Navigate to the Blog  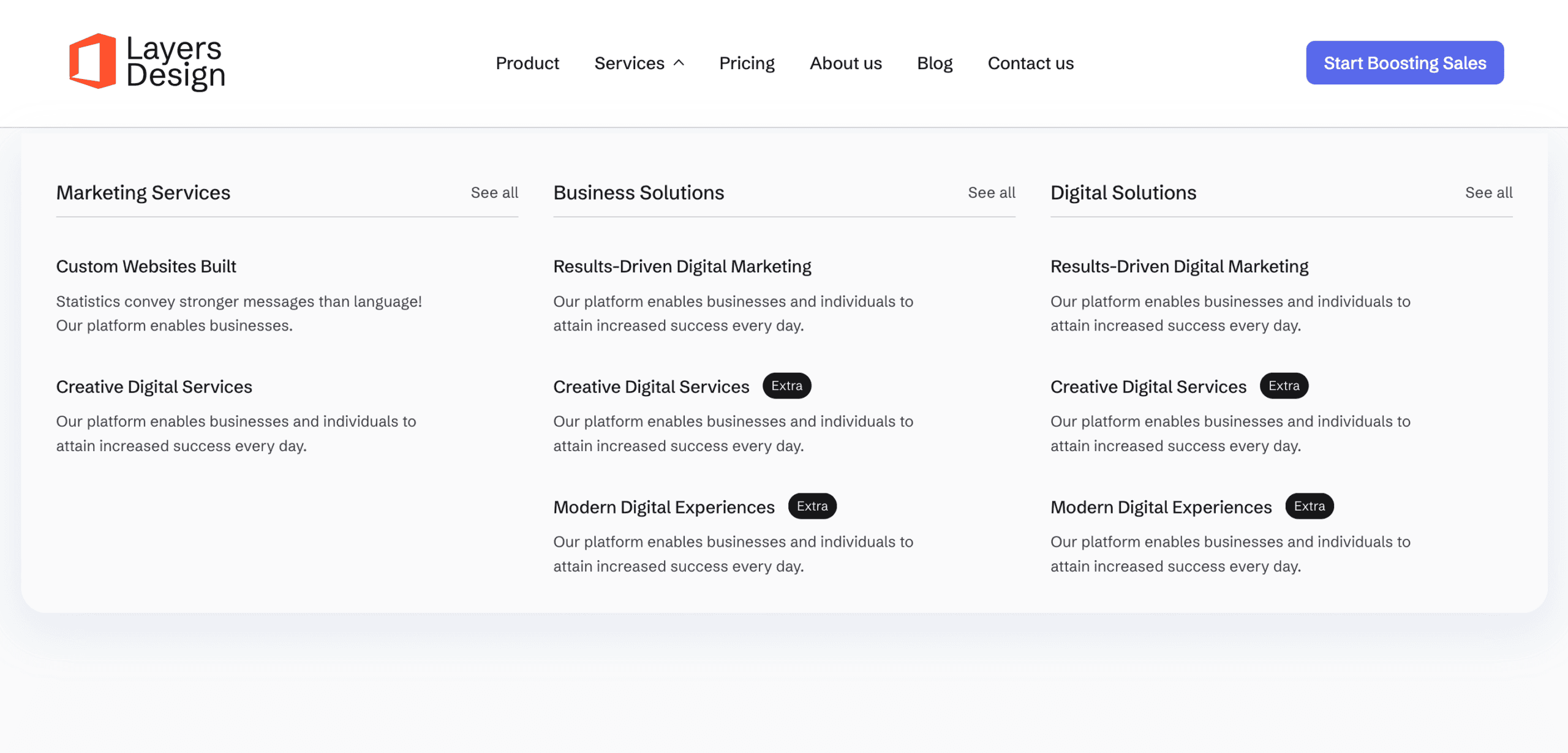coord(934,63)
